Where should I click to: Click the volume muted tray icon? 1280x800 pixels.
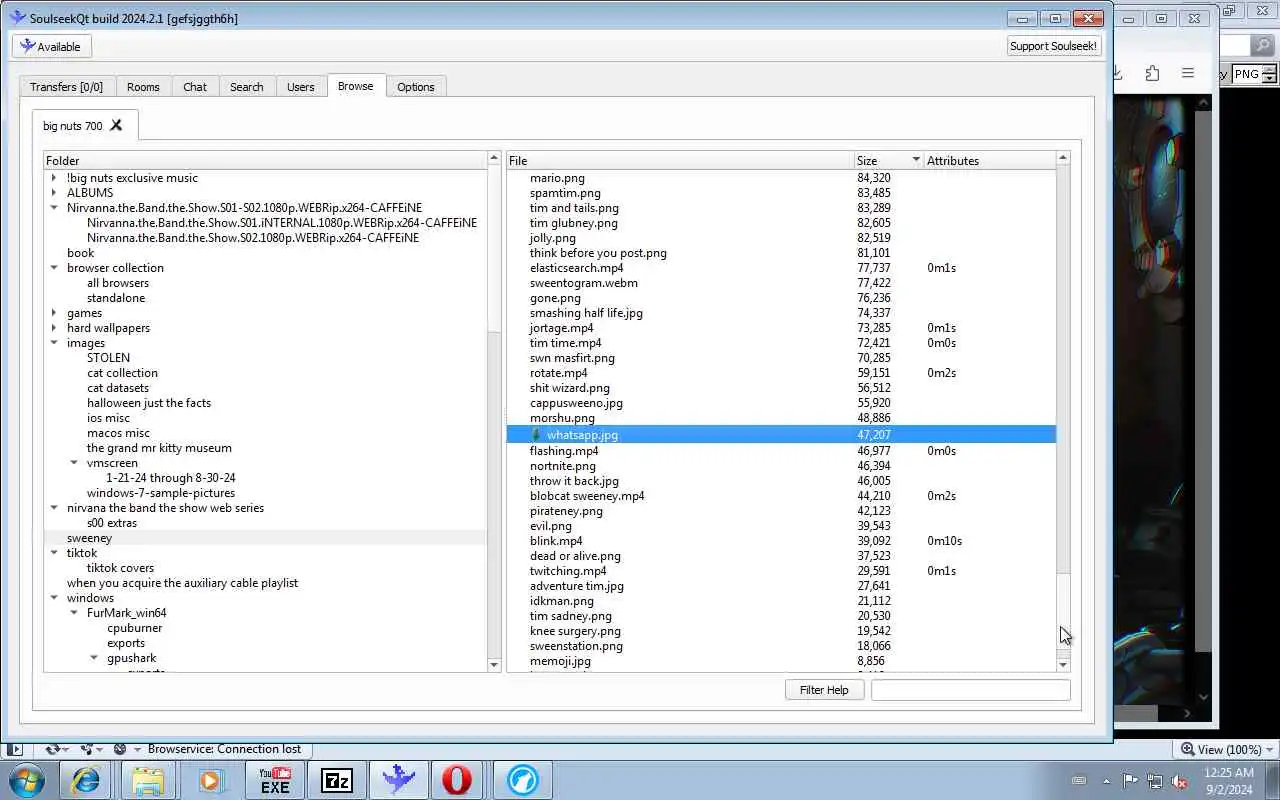1180,781
